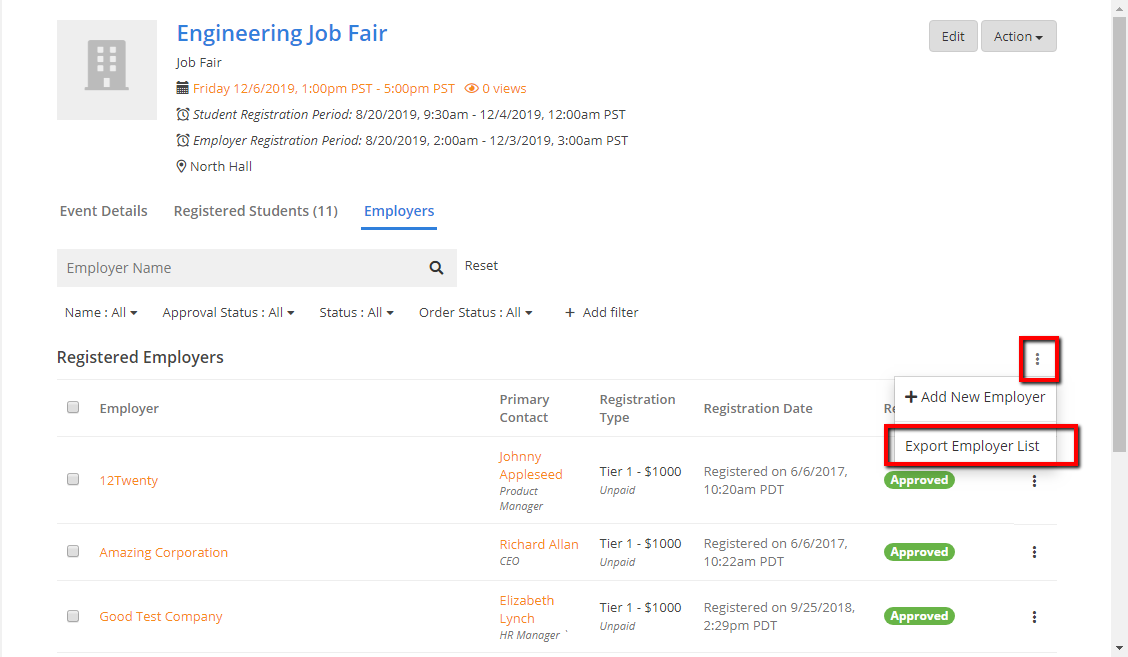Open the Registered Employers kebab menu
Image resolution: width=1128 pixels, height=657 pixels.
coord(1037,359)
